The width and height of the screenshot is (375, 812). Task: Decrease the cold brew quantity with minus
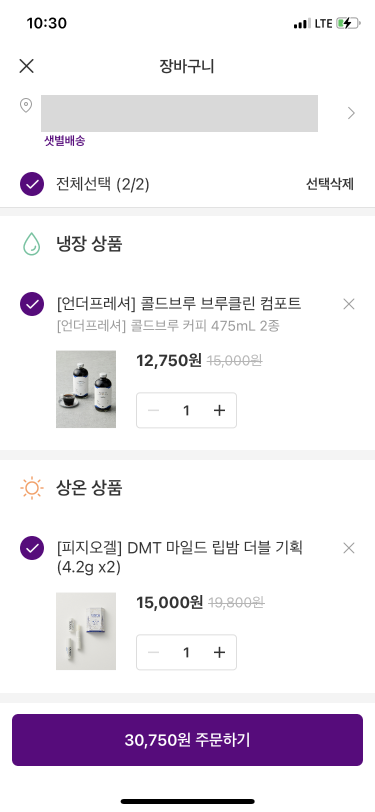pyautogui.click(x=153, y=411)
